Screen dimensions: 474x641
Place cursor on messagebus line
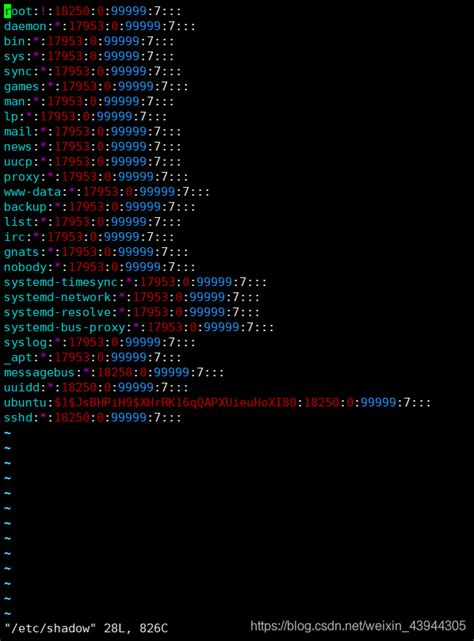click(114, 372)
